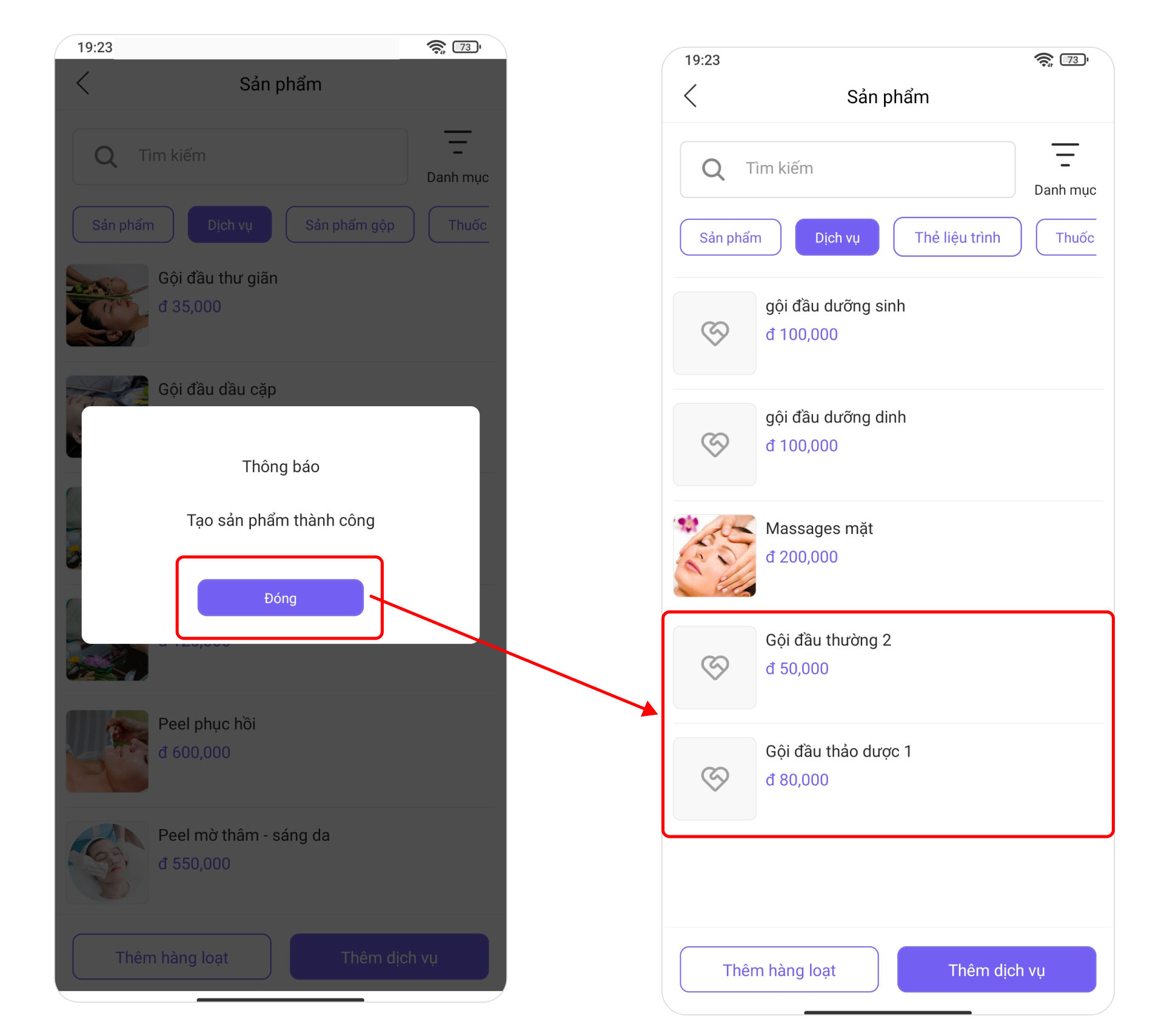Click placeholder image of Gội đầu thường 2
This screenshot has height=1036, width=1164.
point(714,667)
